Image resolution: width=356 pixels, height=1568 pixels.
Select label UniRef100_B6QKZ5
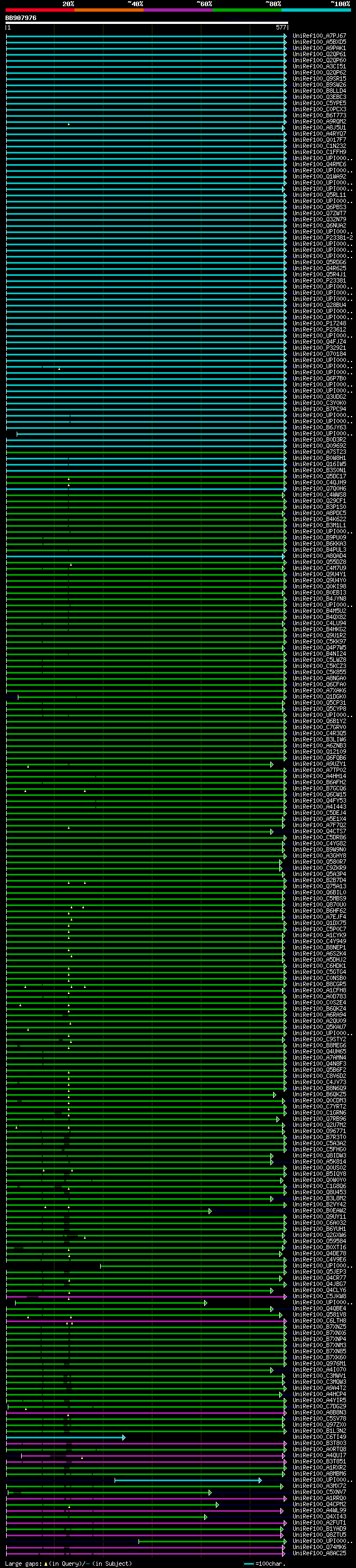319,1095
